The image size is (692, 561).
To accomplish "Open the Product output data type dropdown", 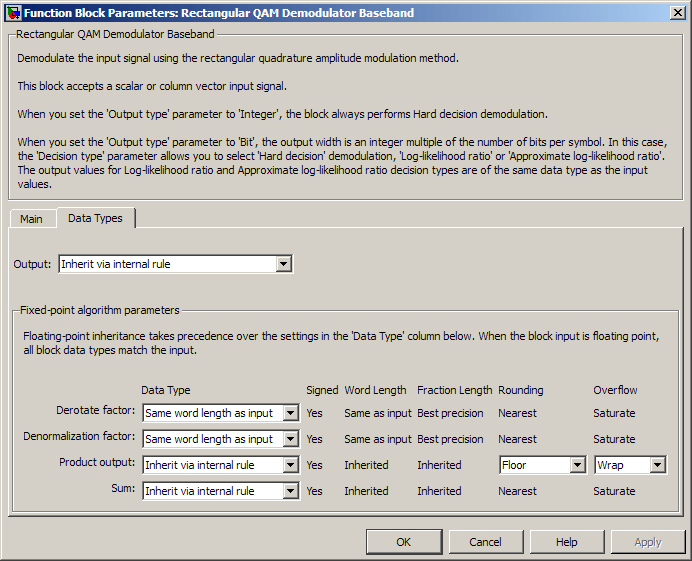I will click(221, 465).
